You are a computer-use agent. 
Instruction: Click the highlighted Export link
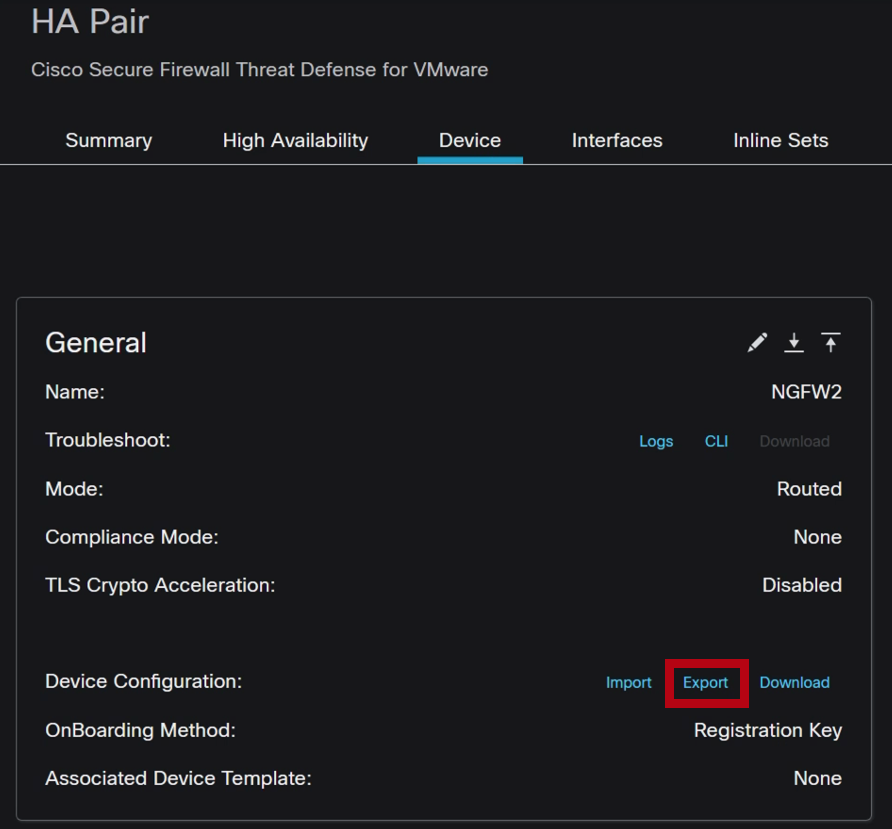(706, 682)
